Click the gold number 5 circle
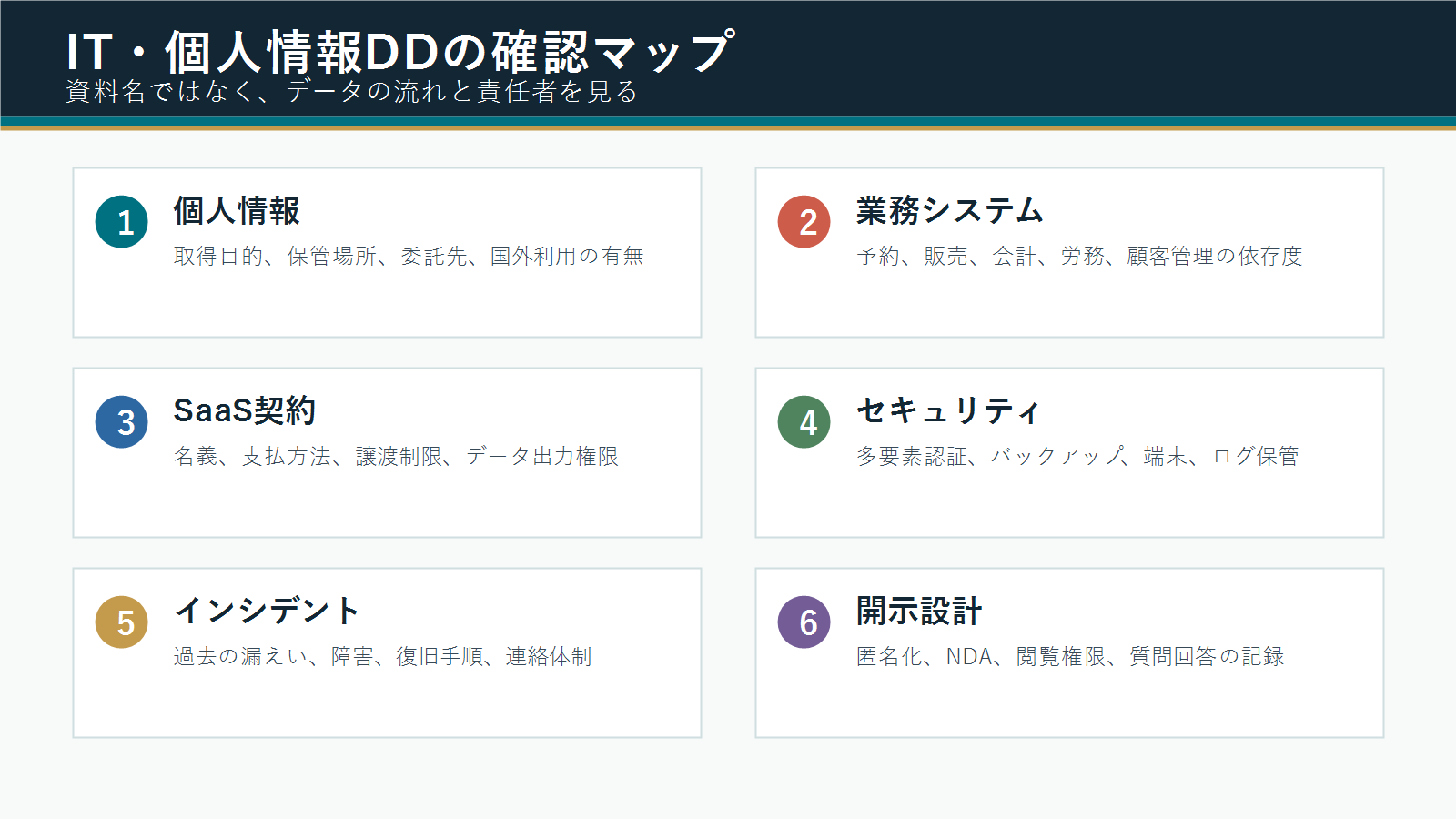Screen dimensions: 1456x819 point(122,622)
